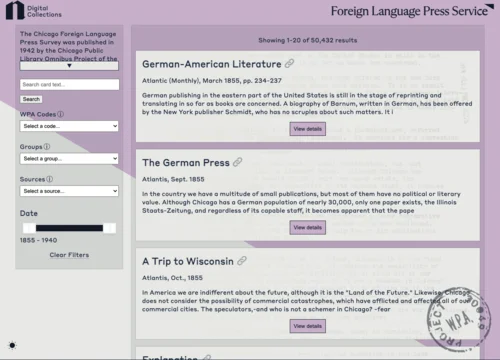Open the Select a code dropdown
This screenshot has height=360, width=500.
click(69, 126)
